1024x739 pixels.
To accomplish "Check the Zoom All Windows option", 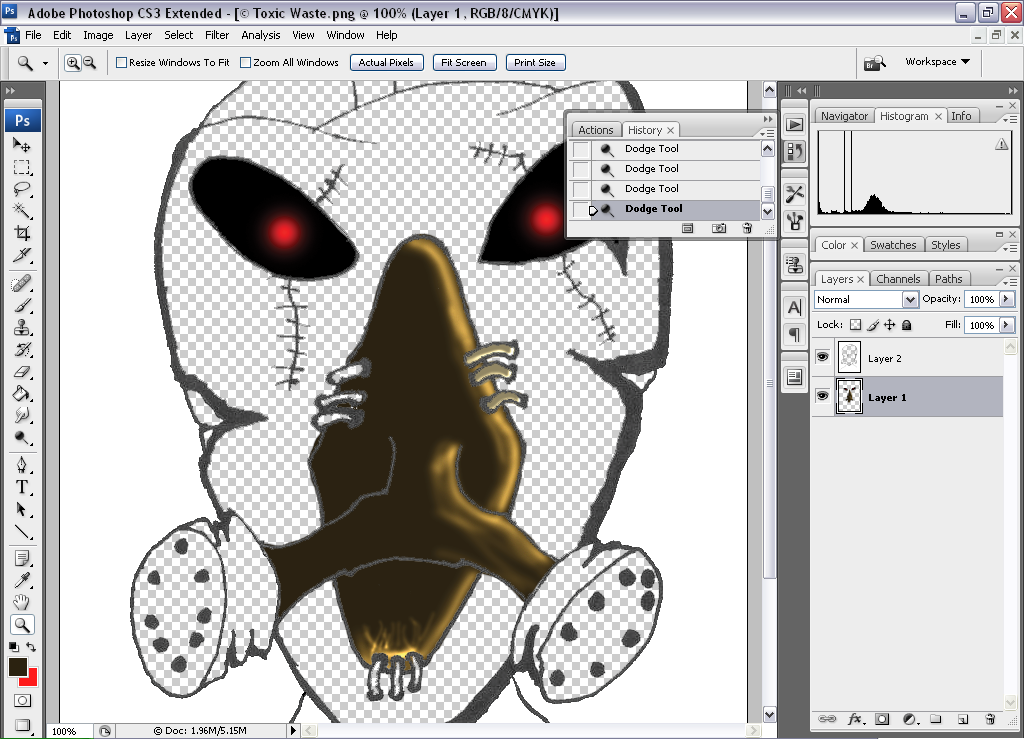I will (245, 62).
